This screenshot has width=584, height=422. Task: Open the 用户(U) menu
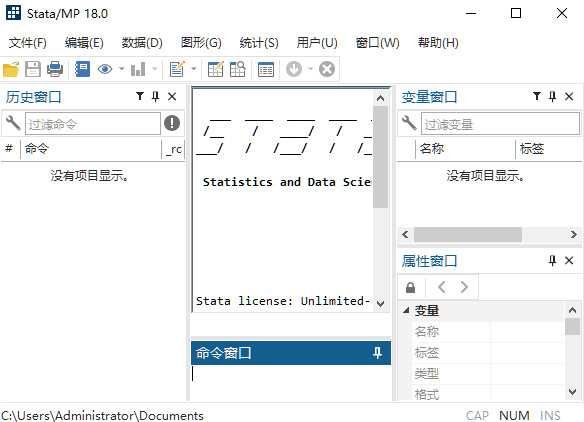(x=317, y=43)
